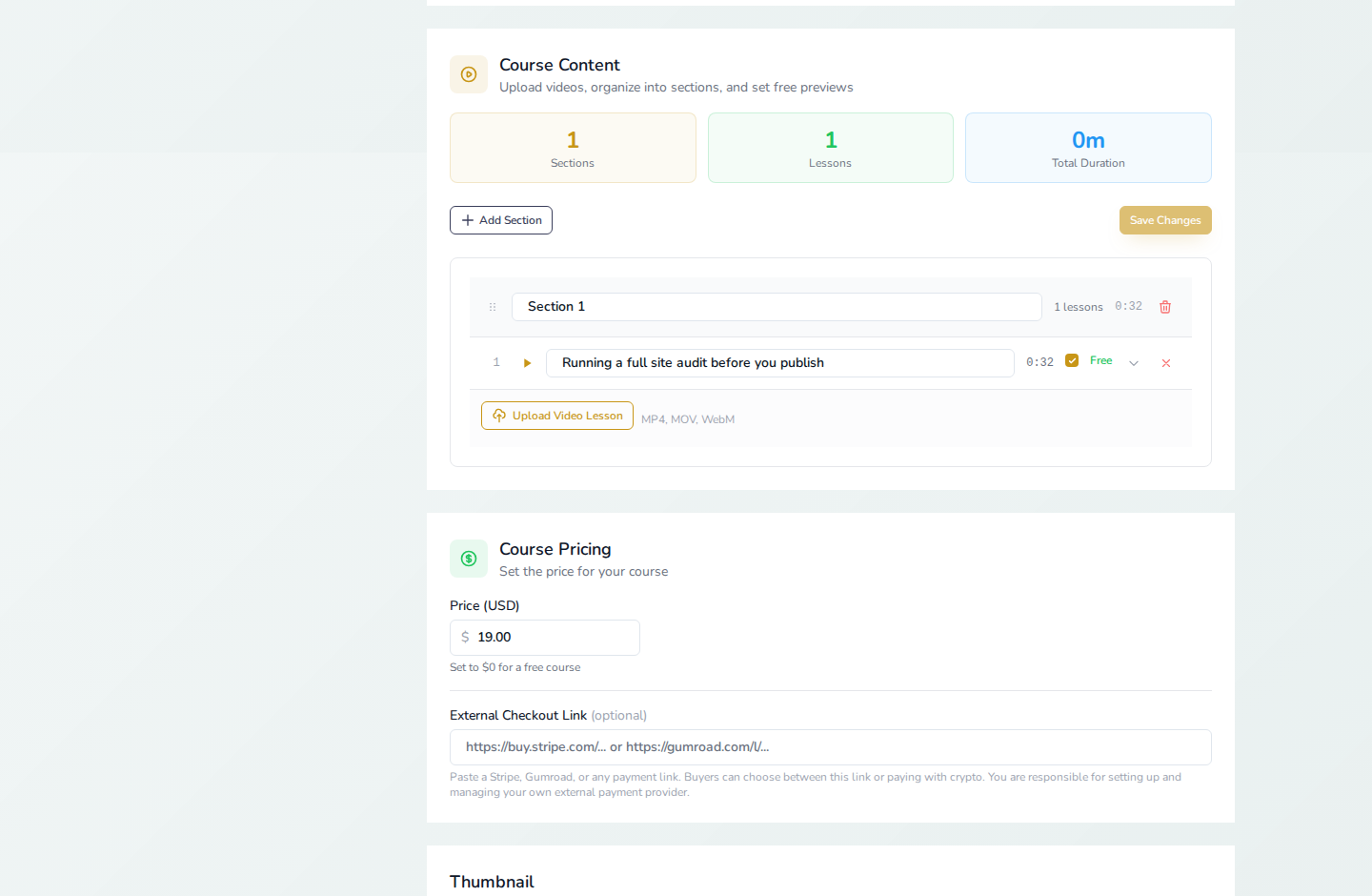Edit the lesson title field
The width and height of the screenshot is (1372, 896).
(779, 363)
